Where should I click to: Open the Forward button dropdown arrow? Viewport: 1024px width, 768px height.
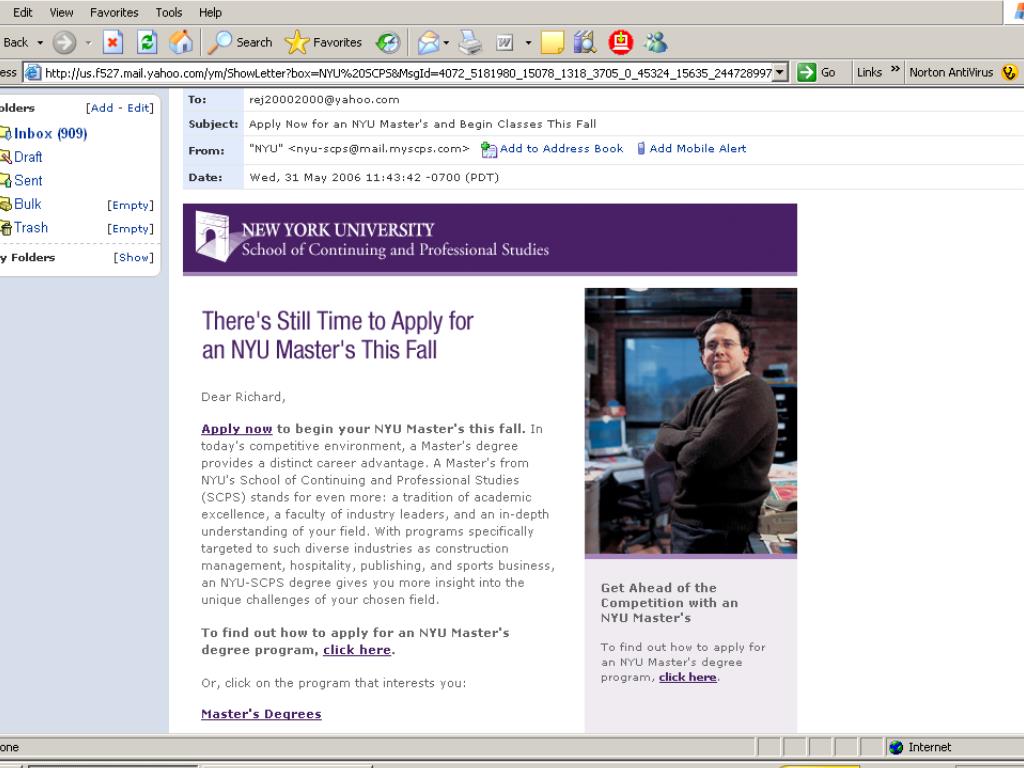(x=88, y=43)
